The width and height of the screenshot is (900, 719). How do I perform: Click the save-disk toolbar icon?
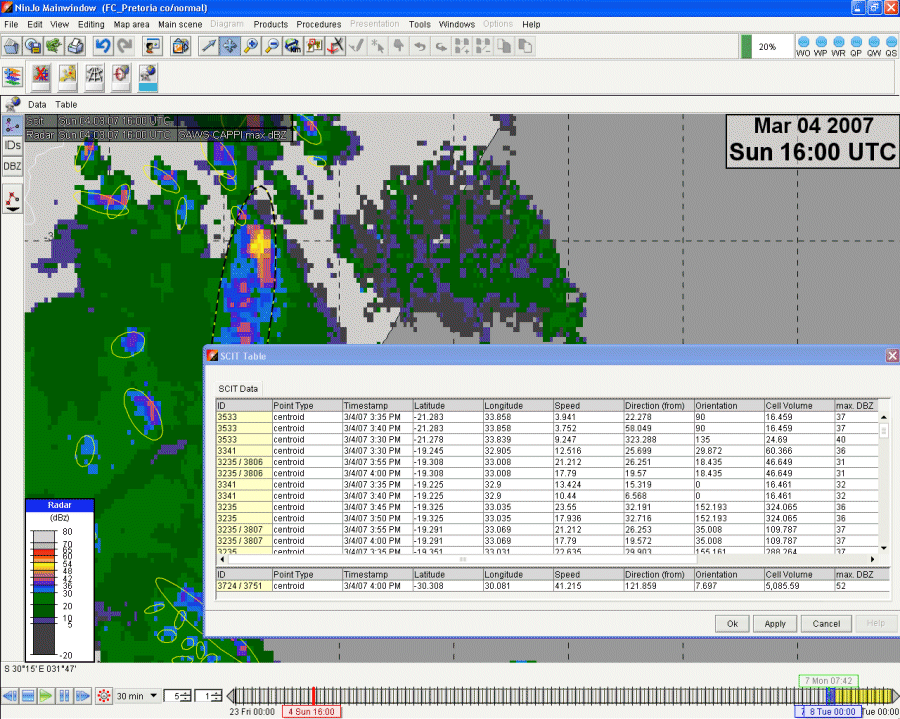point(33,46)
